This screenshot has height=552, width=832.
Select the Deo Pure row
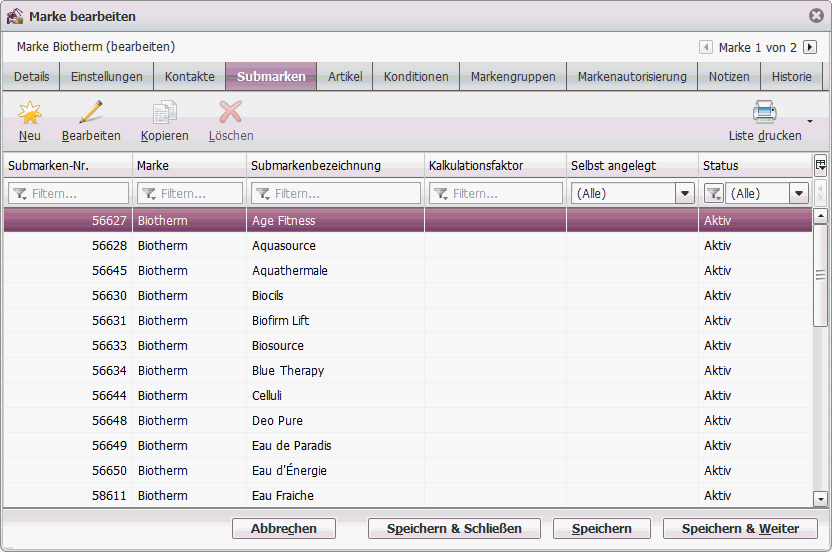pyautogui.click(x=408, y=420)
